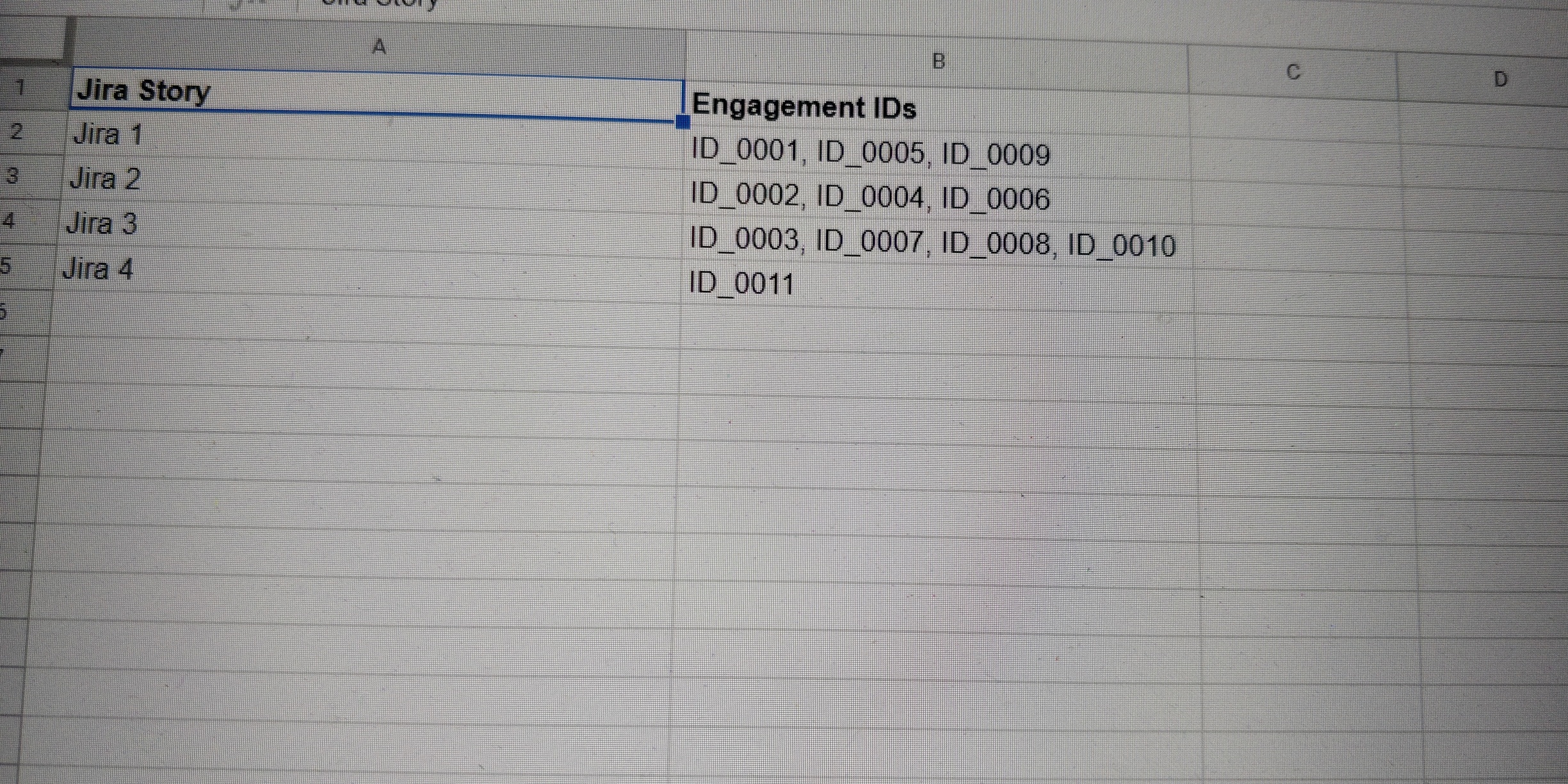Screen dimensions: 1568x784
Task: Select column D via its header
Action: (x=1500, y=79)
